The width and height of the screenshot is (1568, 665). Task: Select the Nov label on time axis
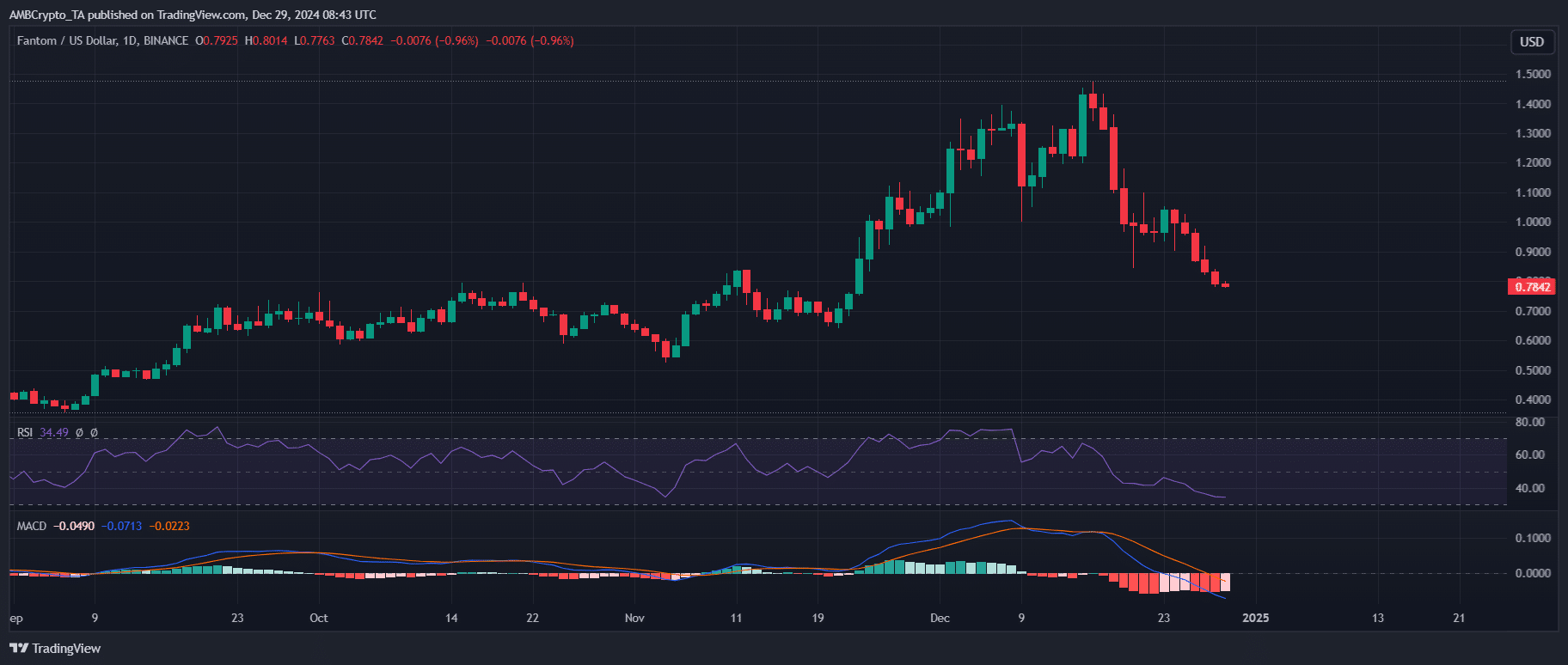(x=634, y=618)
